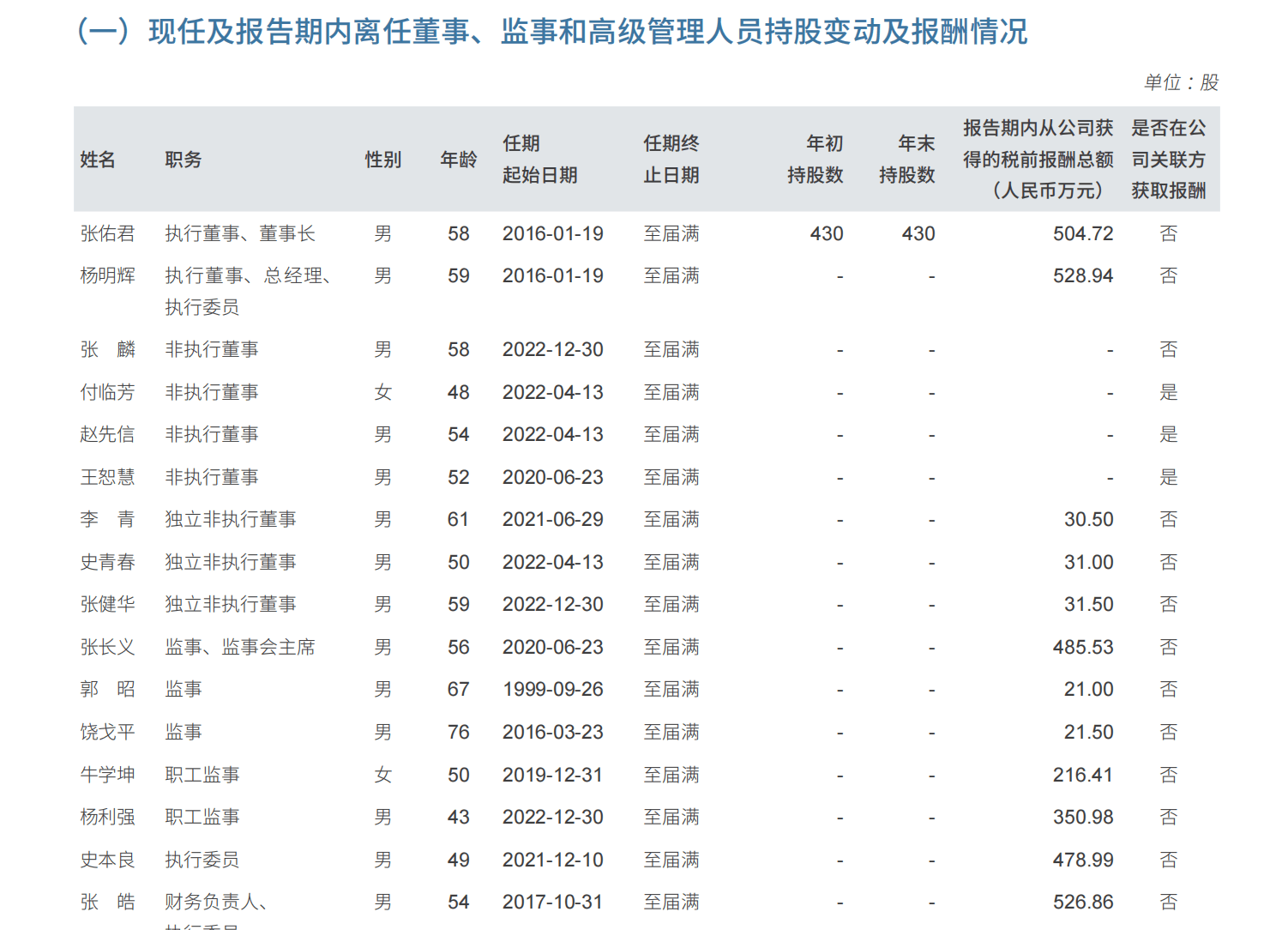Select the 年龄 column header
The width and height of the screenshot is (1288, 930).
pos(459,160)
